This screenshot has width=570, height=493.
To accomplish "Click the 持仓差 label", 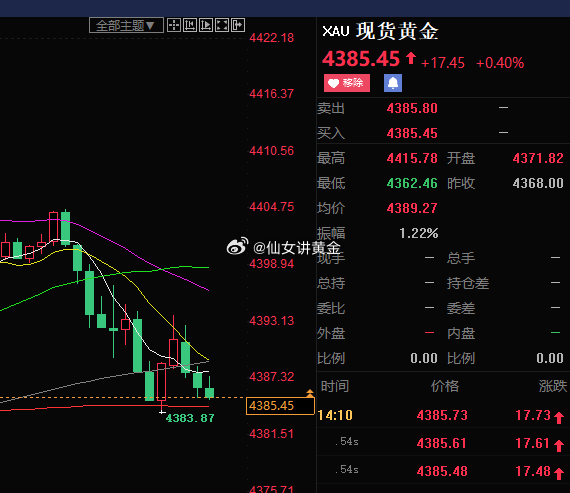I will tap(468, 283).
